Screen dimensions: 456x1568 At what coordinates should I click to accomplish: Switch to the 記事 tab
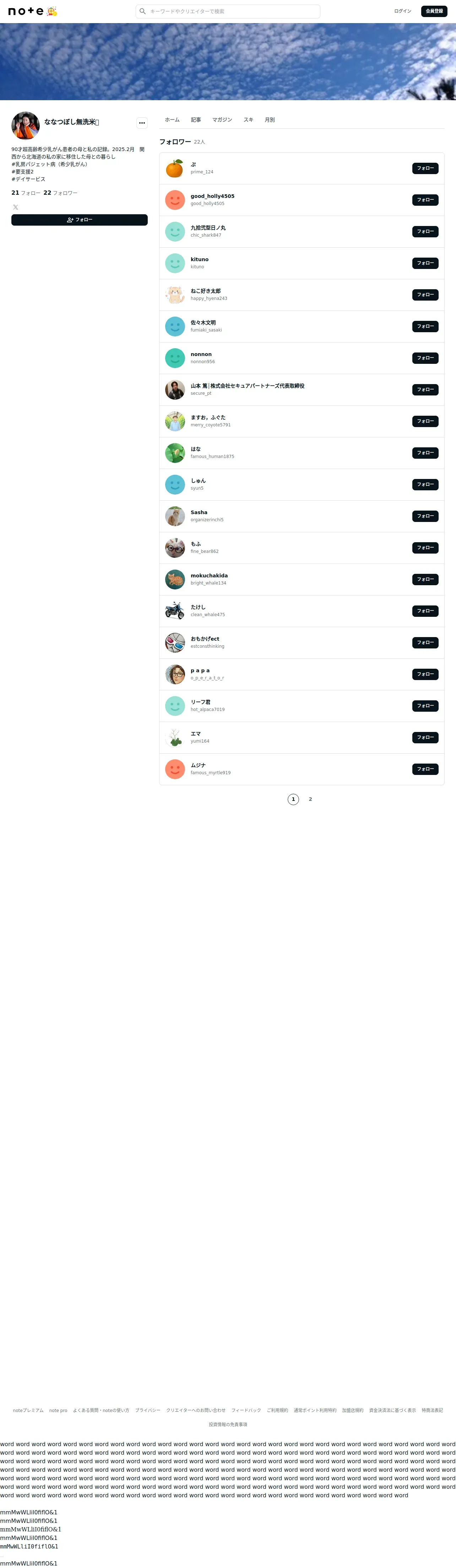click(x=196, y=120)
